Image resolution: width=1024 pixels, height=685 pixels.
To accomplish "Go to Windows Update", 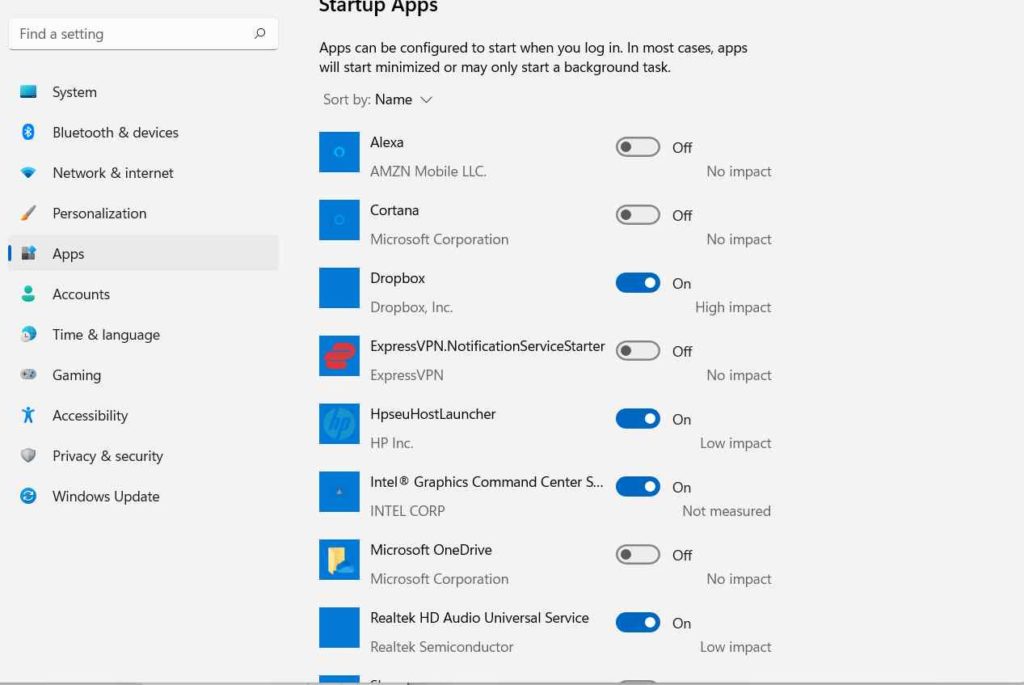I will (144, 497).
